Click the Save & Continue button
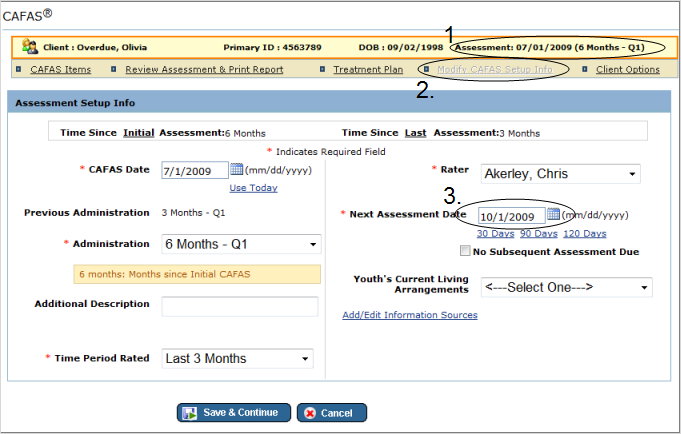The height and width of the screenshot is (434, 681). click(234, 413)
